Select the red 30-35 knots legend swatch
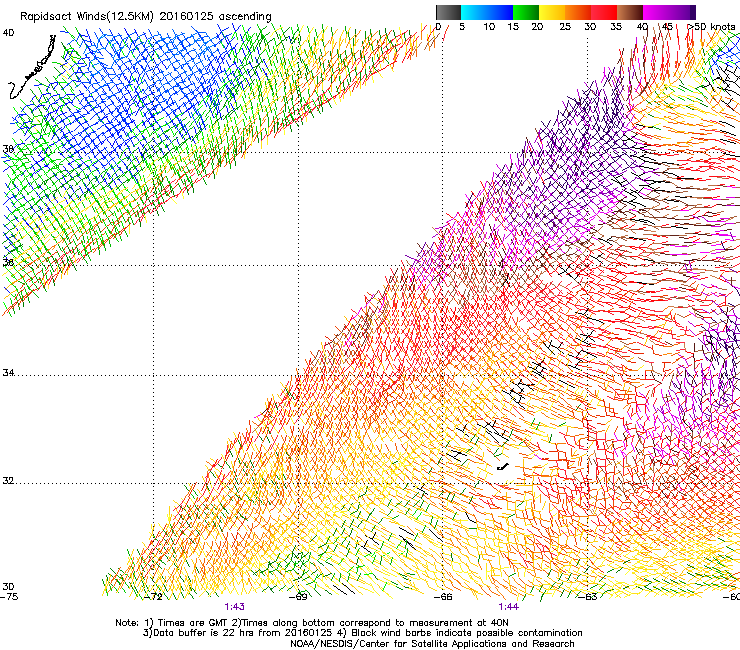The image size is (740, 650). [x=604, y=12]
